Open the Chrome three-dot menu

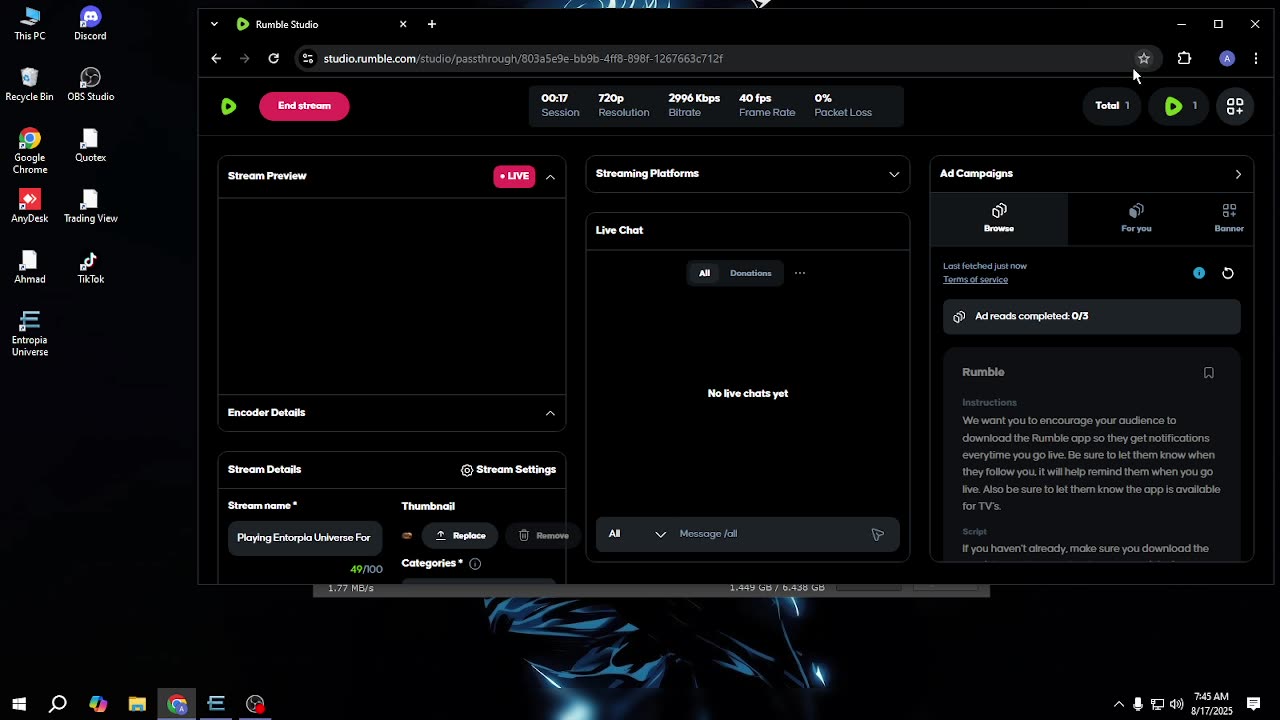coord(1256,59)
